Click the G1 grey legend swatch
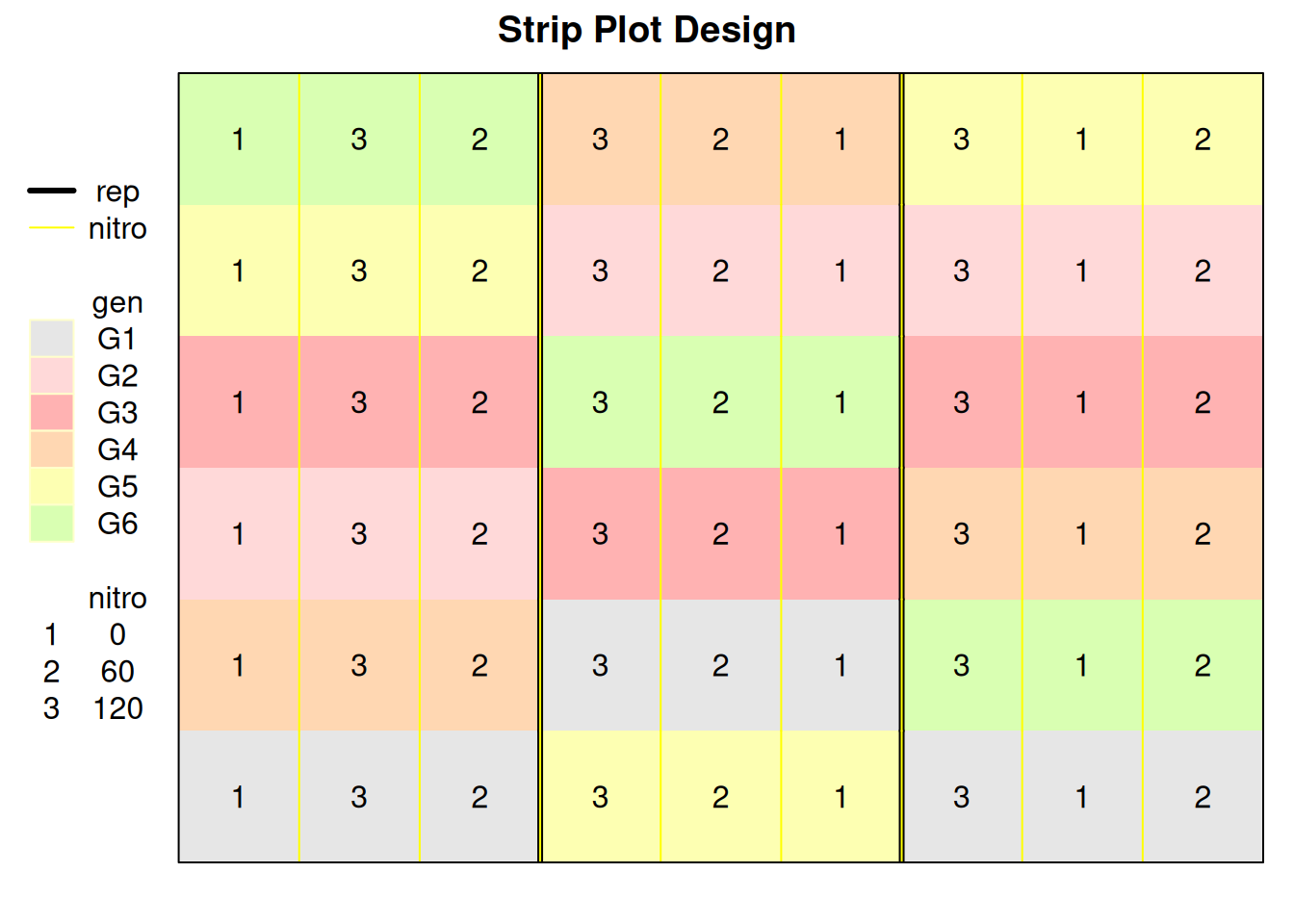1294x924 pixels. [52, 339]
